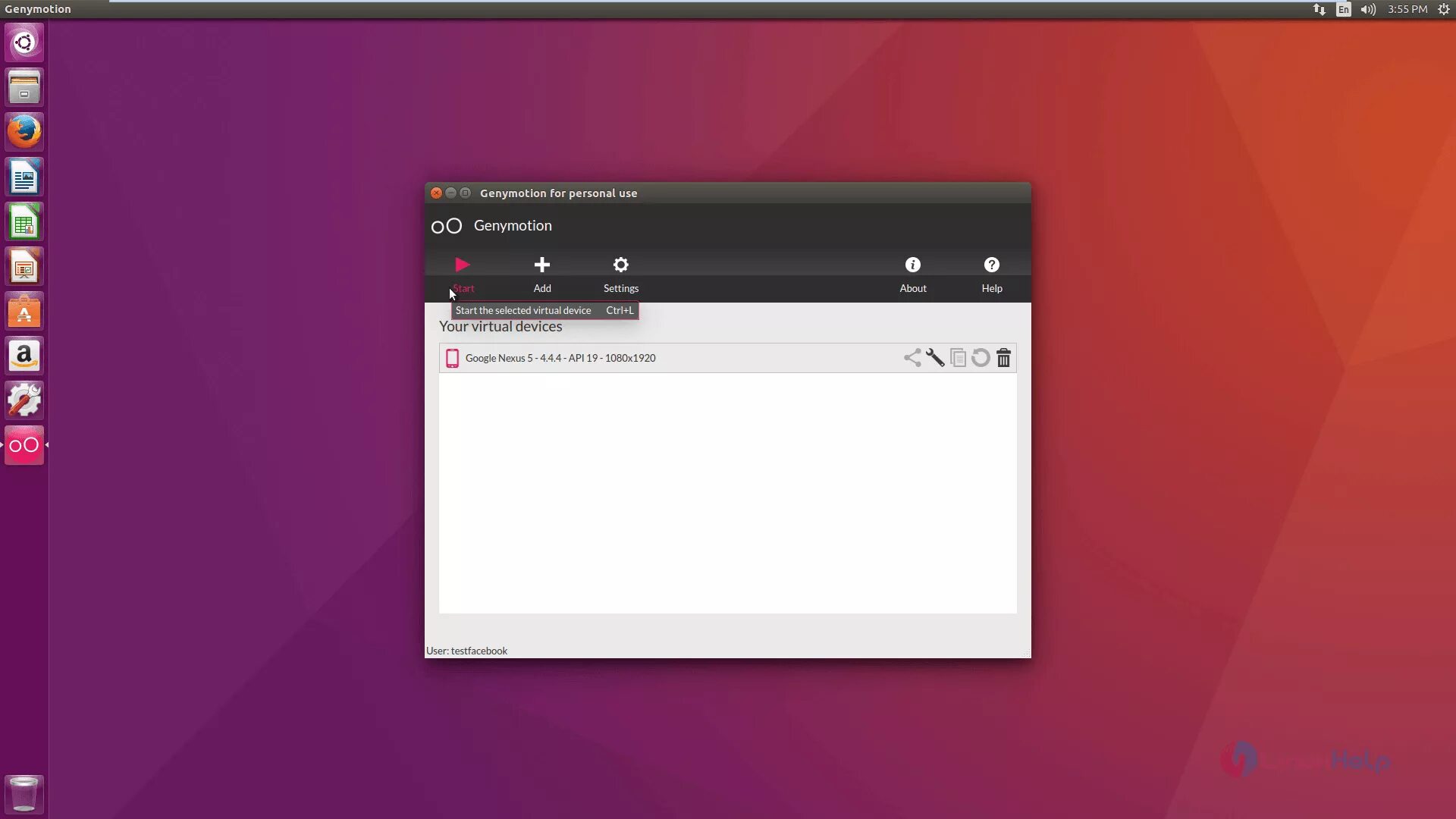Open Files manager from launcher

pos(24,87)
